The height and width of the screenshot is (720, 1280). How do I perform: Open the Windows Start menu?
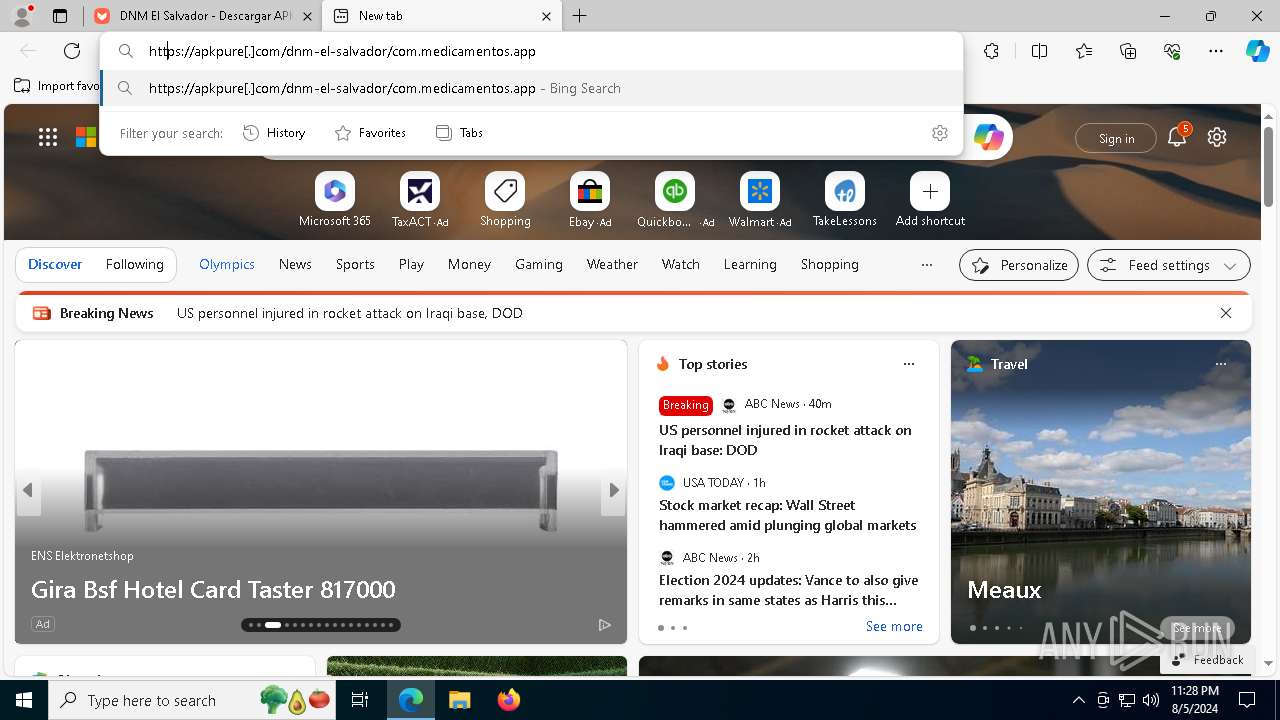pos(24,700)
